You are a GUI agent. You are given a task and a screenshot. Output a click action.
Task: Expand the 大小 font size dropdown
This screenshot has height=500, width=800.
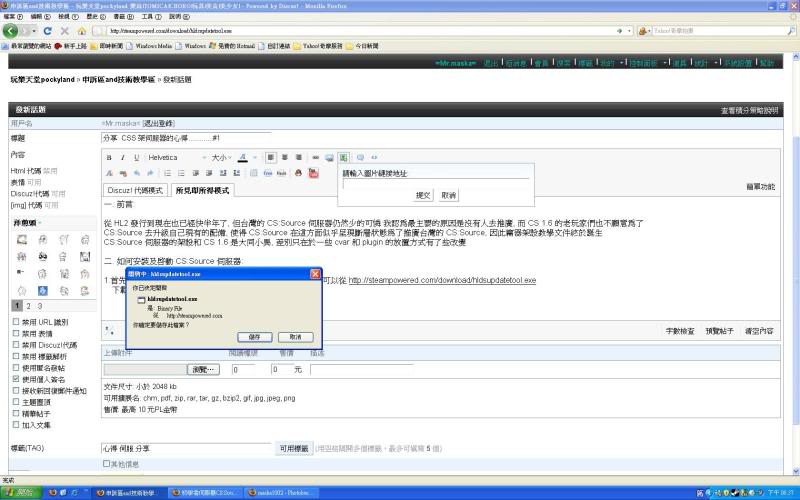(x=221, y=158)
